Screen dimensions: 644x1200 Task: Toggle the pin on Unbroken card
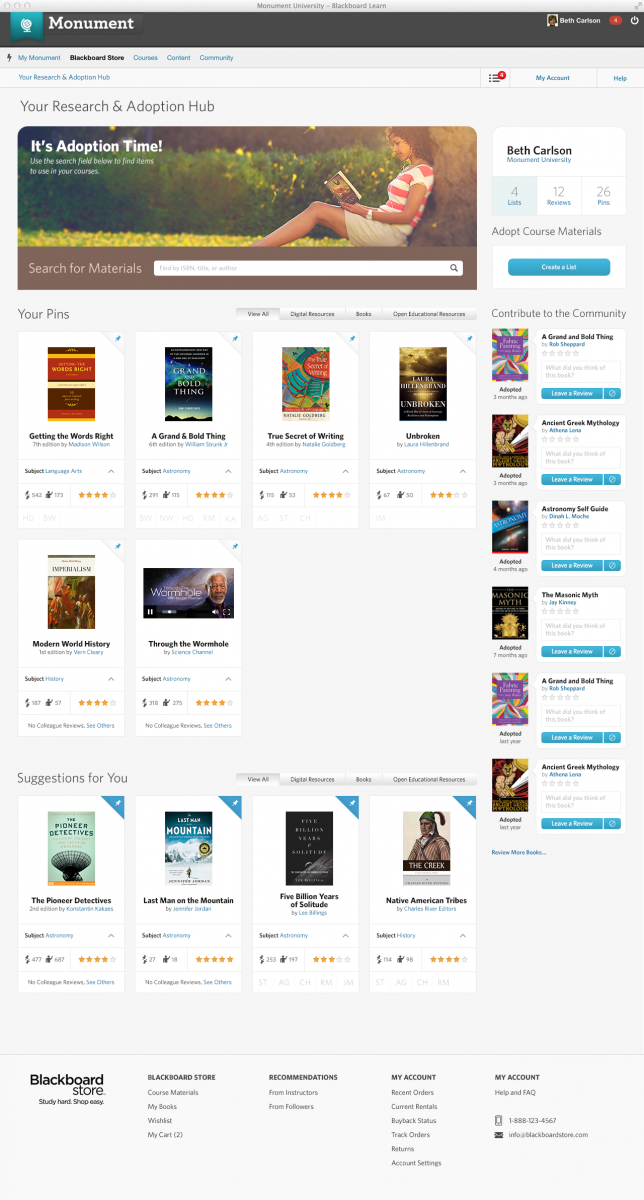pyautogui.click(x=469, y=339)
